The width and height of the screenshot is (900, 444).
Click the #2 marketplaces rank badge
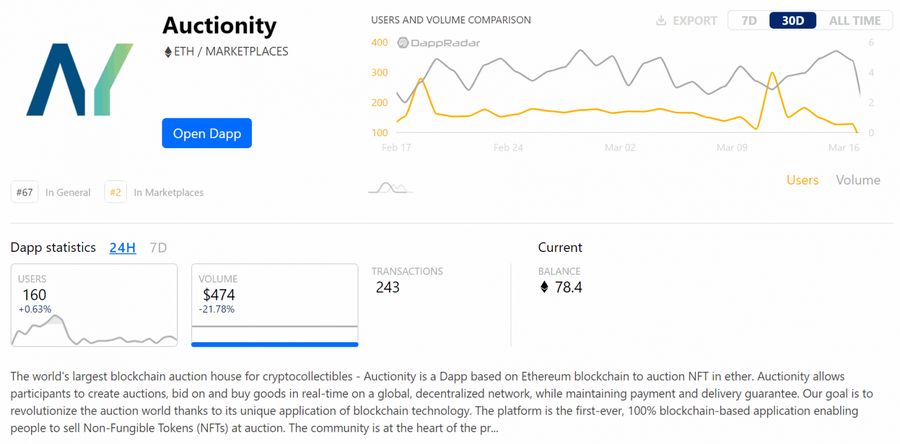coord(115,193)
